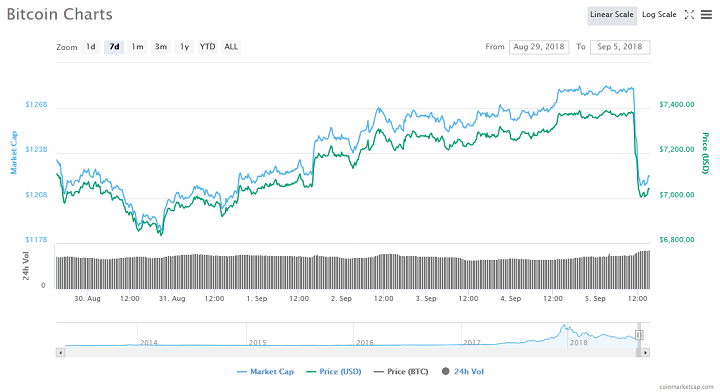The width and height of the screenshot is (720, 392).
Task: Click 2015 in navigator timeline
Action: pyautogui.click(x=257, y=343)
